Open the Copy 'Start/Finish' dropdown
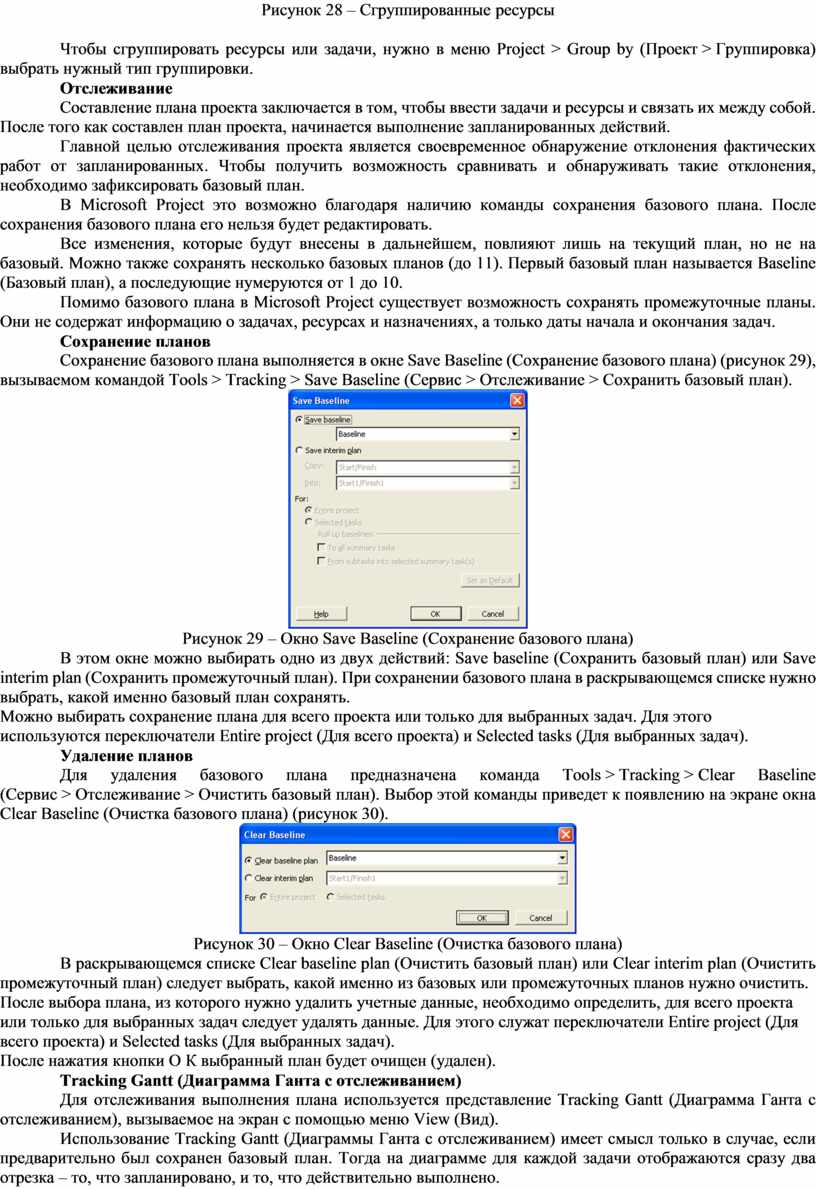Screen dimensions: 816x1189 [428, 467]
